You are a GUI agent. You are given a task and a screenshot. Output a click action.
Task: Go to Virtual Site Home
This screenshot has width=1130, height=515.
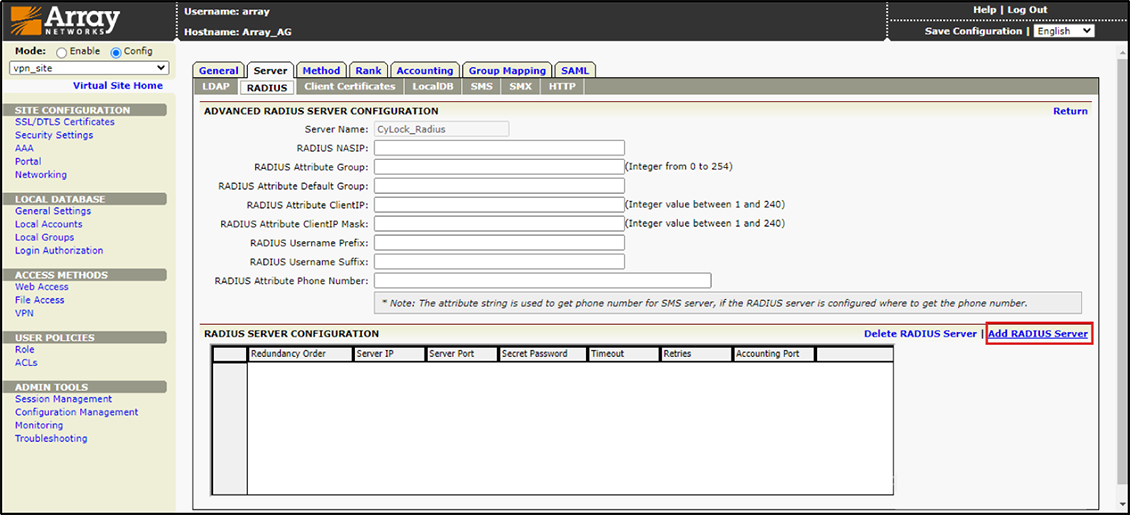[117, 86]
